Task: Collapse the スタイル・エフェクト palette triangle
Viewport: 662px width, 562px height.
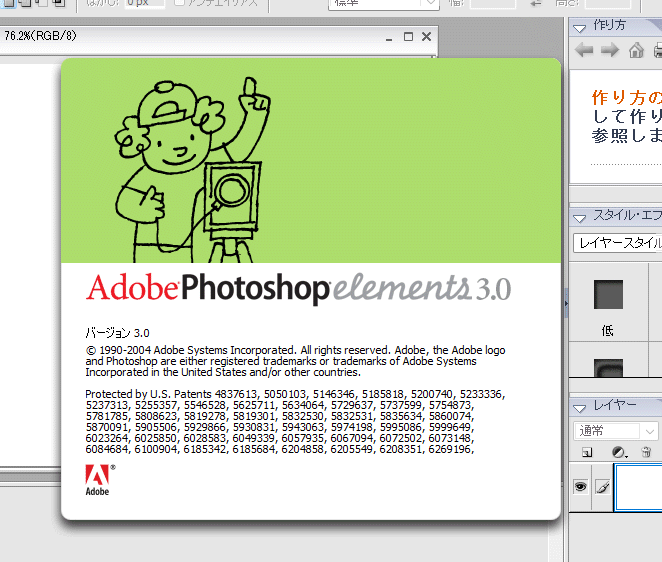Action: (580, 218)
